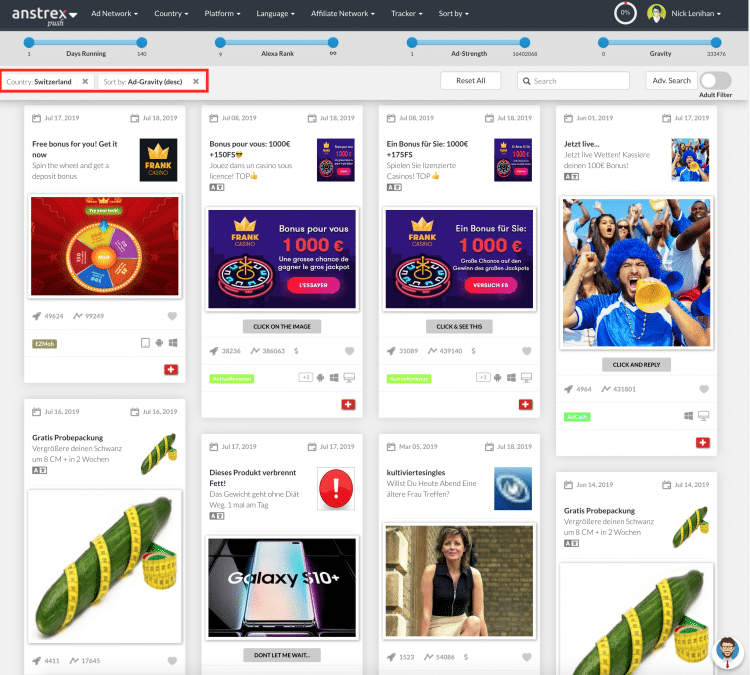
Task: Open the Free bonus for you ad title
Action: pyautogui.click(x=75, y=149)
